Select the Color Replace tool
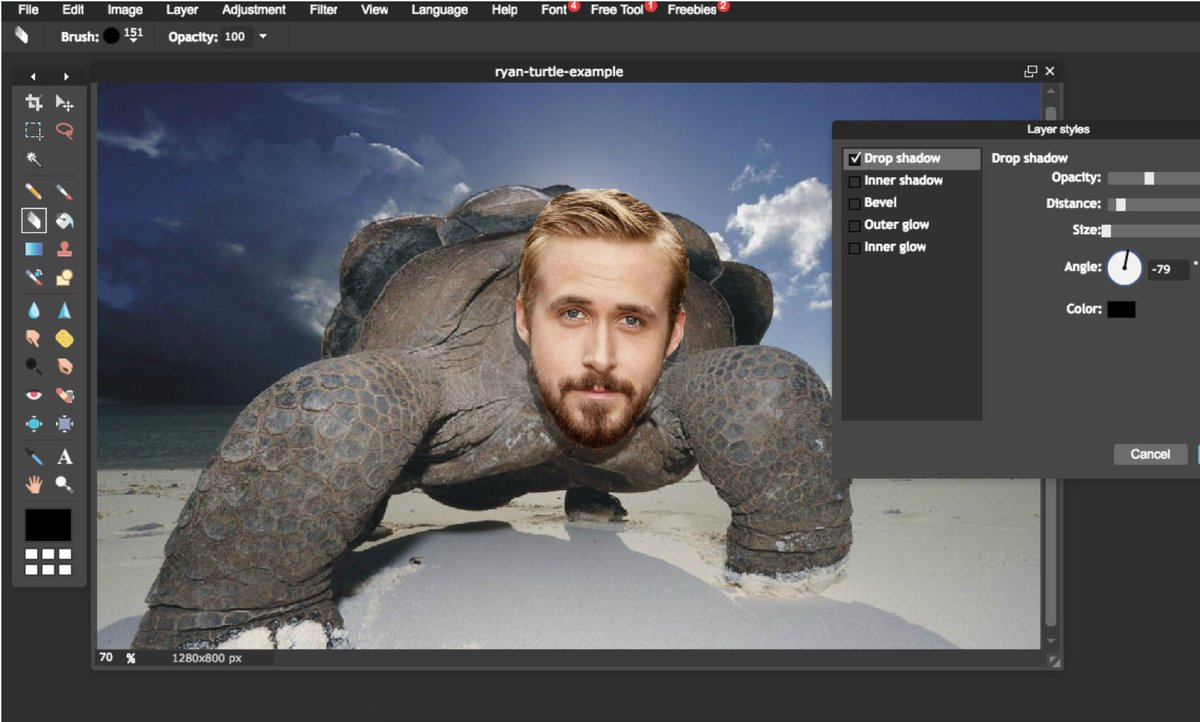Screen dimensions: 1200x722 [x=34, y=278]
